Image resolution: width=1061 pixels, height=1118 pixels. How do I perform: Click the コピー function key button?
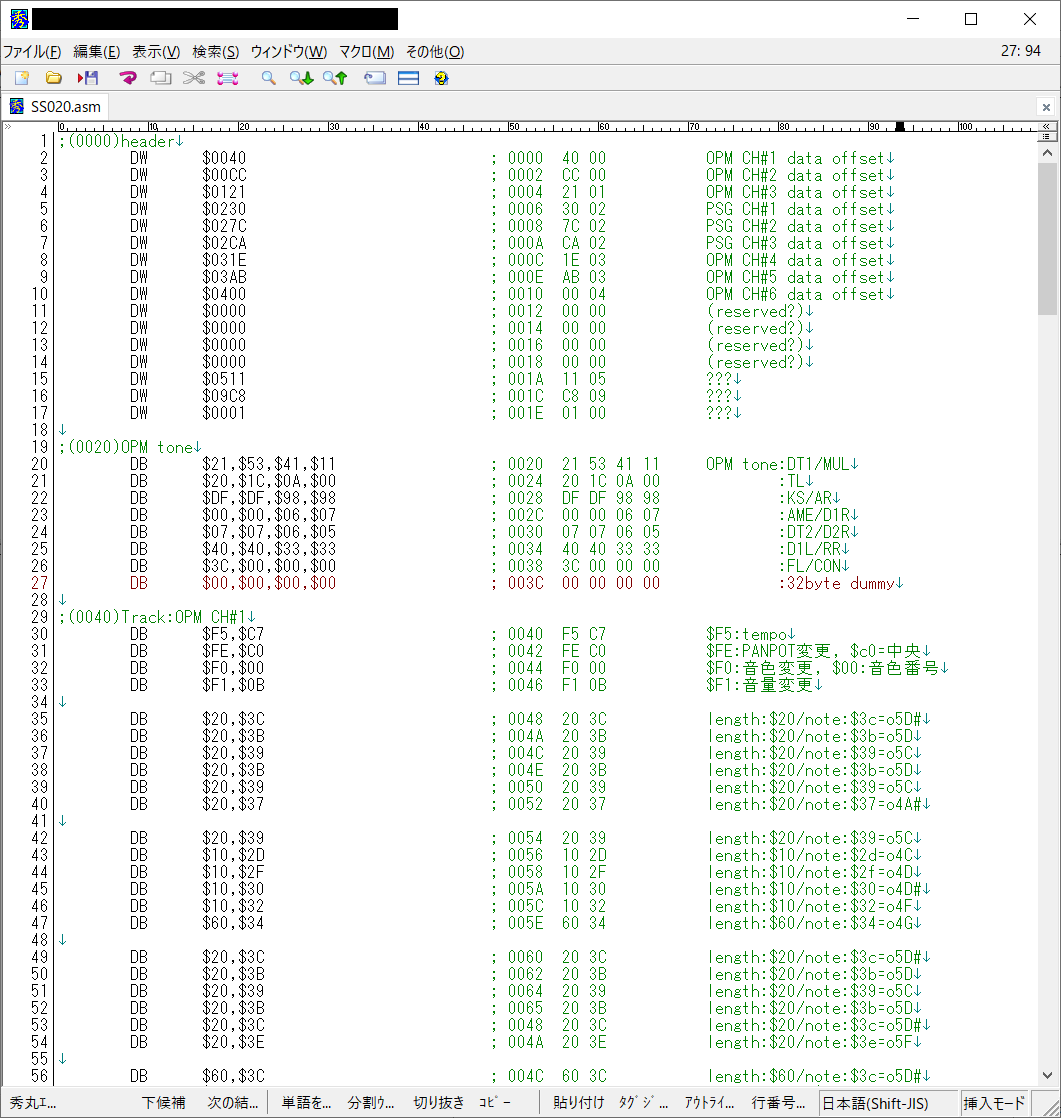[495, 1102]
